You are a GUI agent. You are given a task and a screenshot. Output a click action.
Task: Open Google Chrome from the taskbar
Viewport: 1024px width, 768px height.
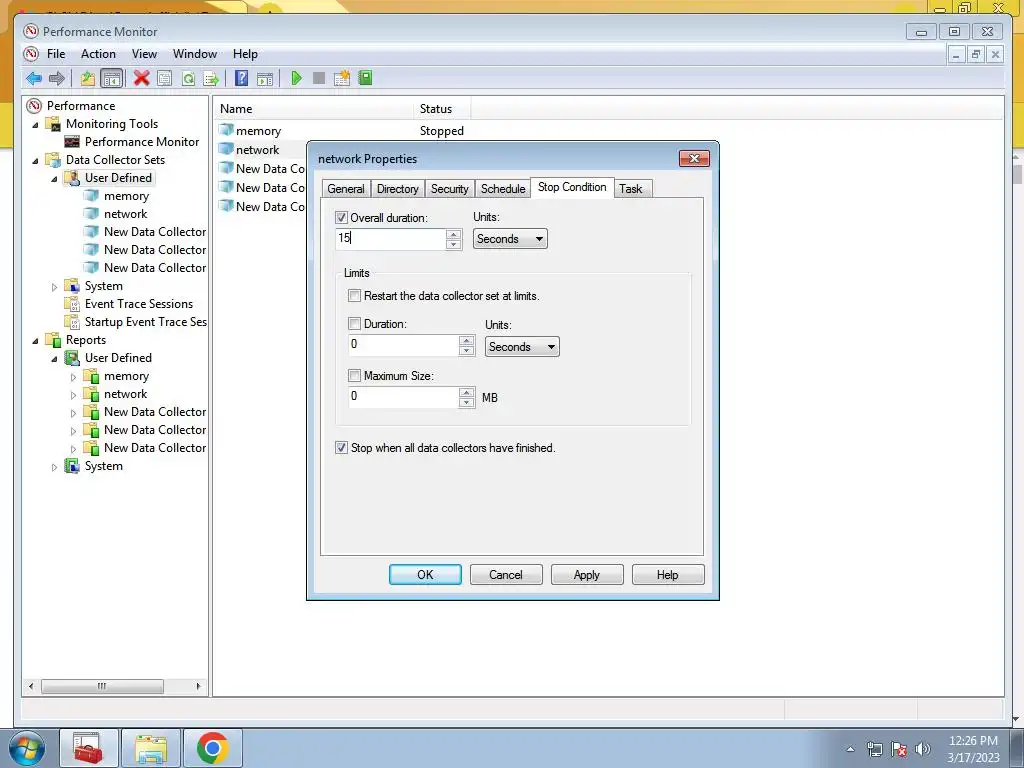212,748
